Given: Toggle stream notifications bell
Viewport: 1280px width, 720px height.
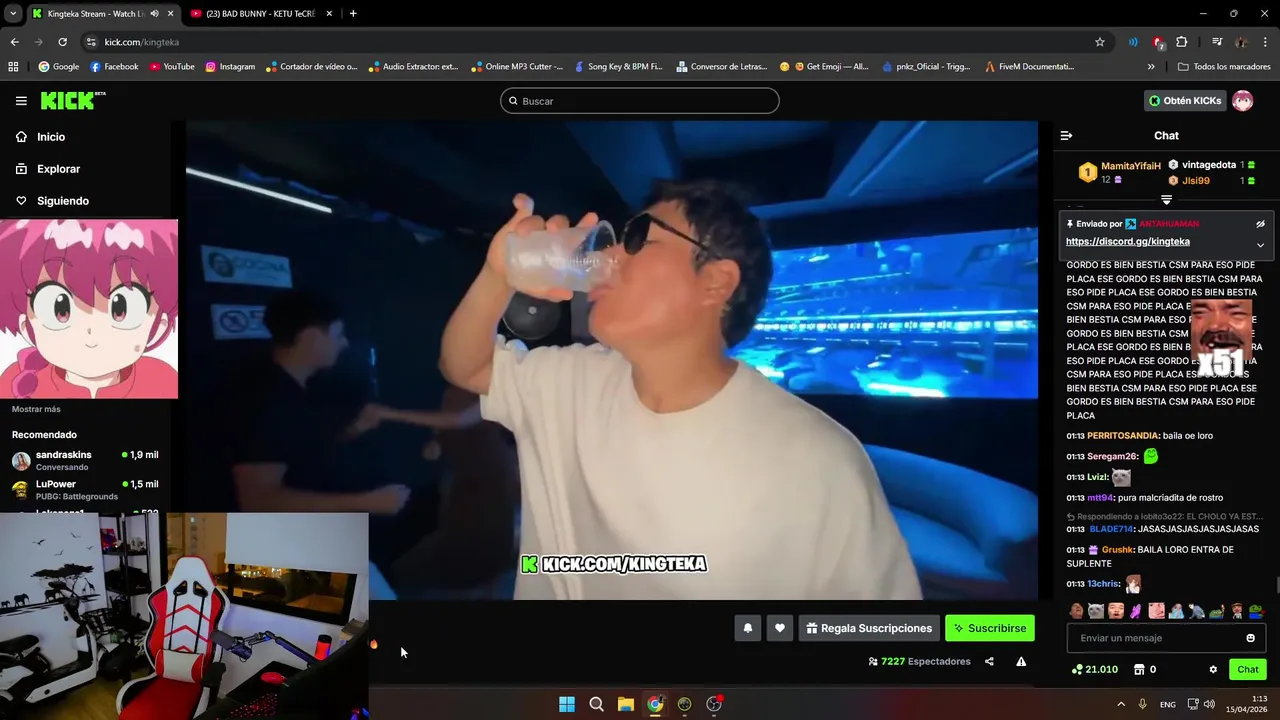Looking at the screenshot, I should click(747, 628).
